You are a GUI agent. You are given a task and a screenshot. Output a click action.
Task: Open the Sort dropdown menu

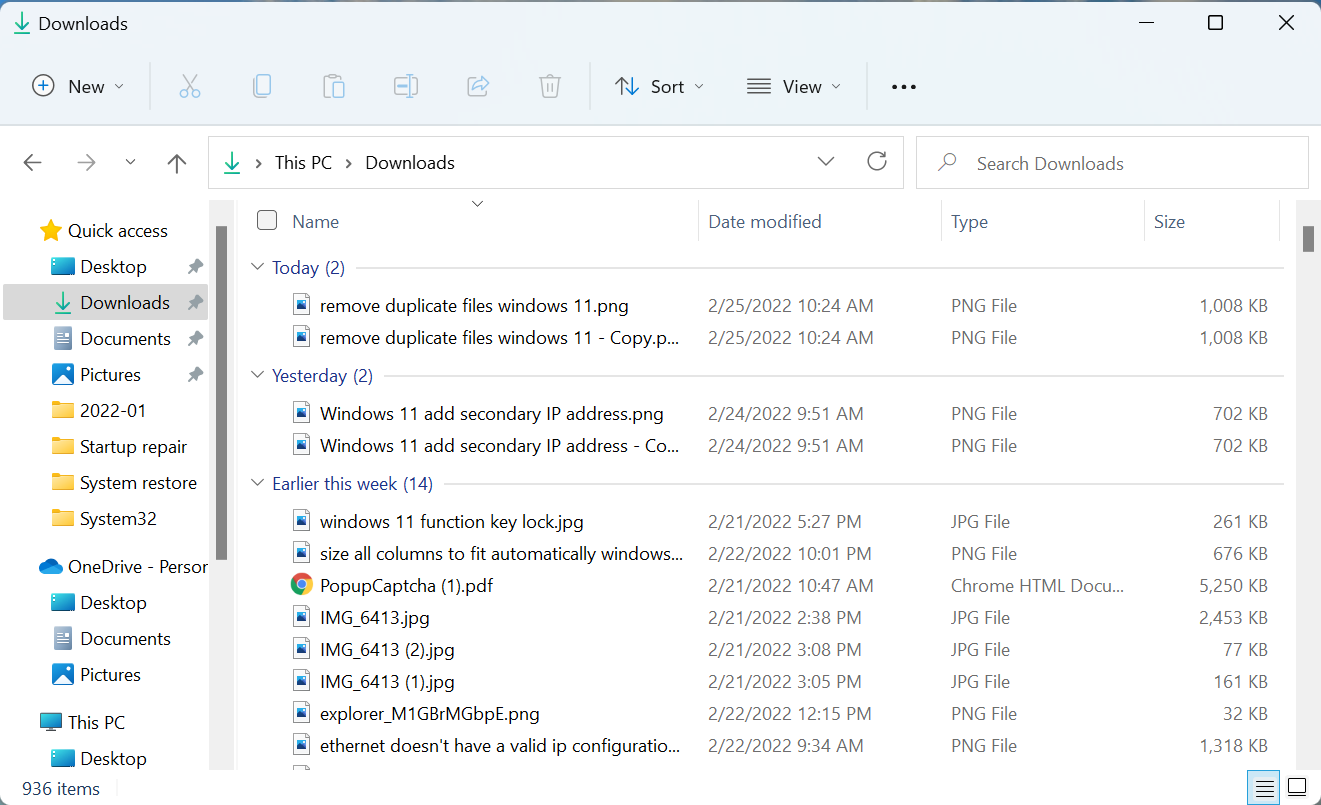[x=659, y=87]
